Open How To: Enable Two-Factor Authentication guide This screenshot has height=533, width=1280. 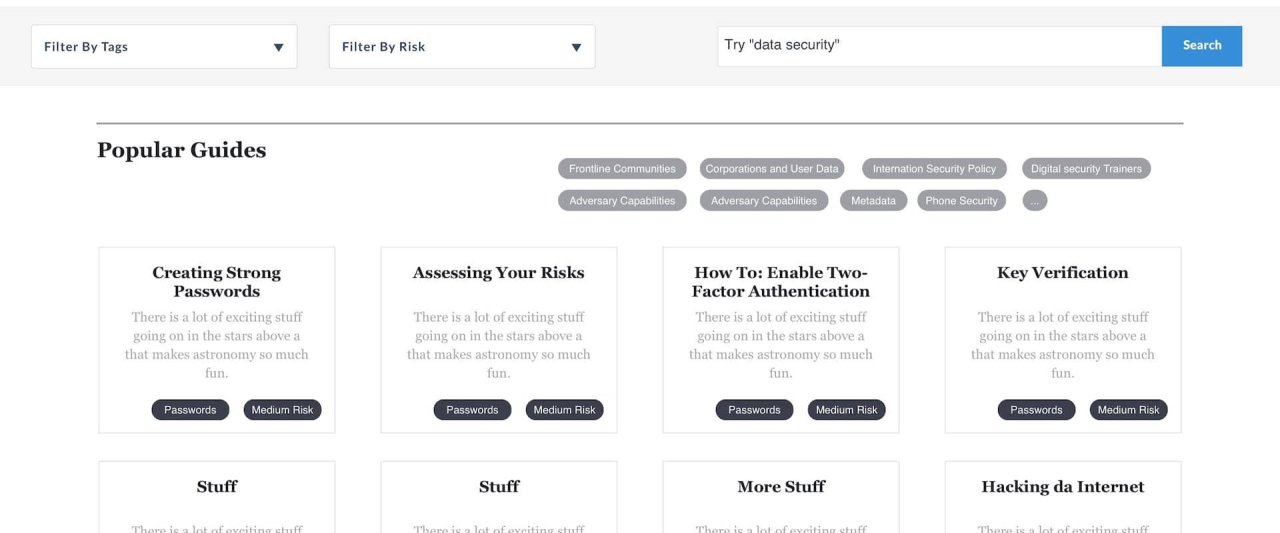[x=781, y=282]
